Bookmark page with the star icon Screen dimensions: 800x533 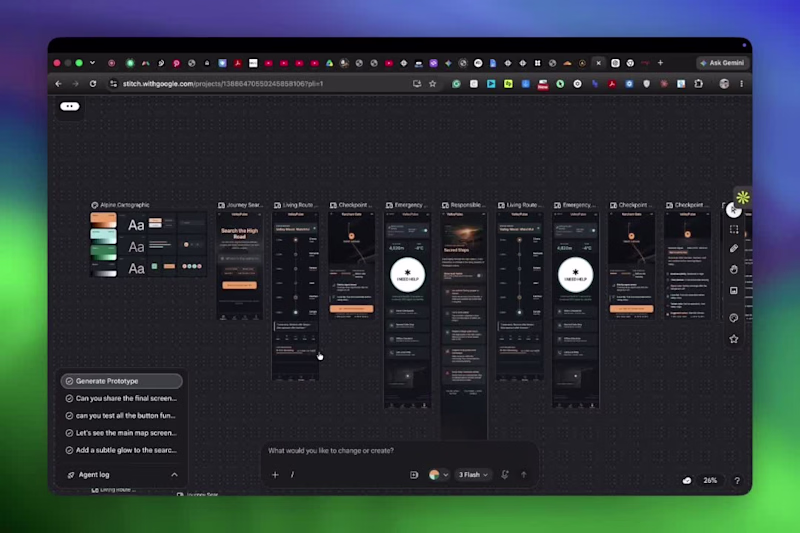point(433,84)
